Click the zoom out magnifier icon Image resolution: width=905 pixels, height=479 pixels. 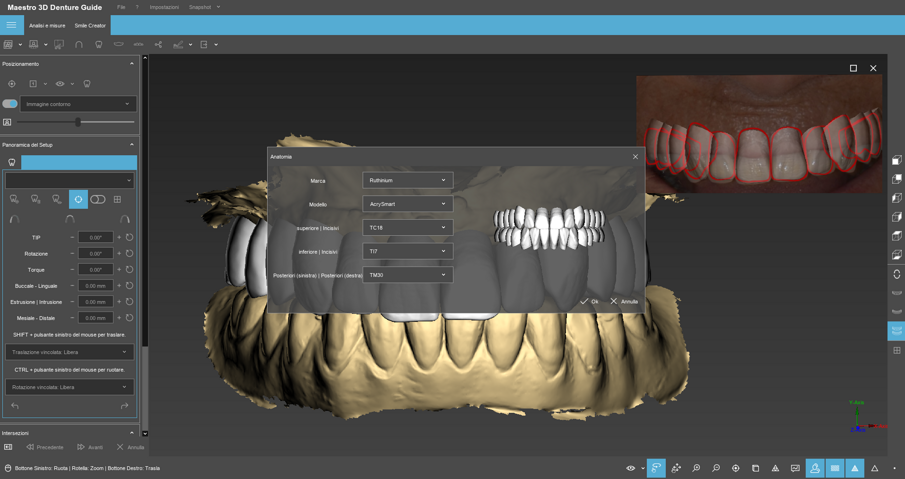pyautogui.click(x=716, y=468)
